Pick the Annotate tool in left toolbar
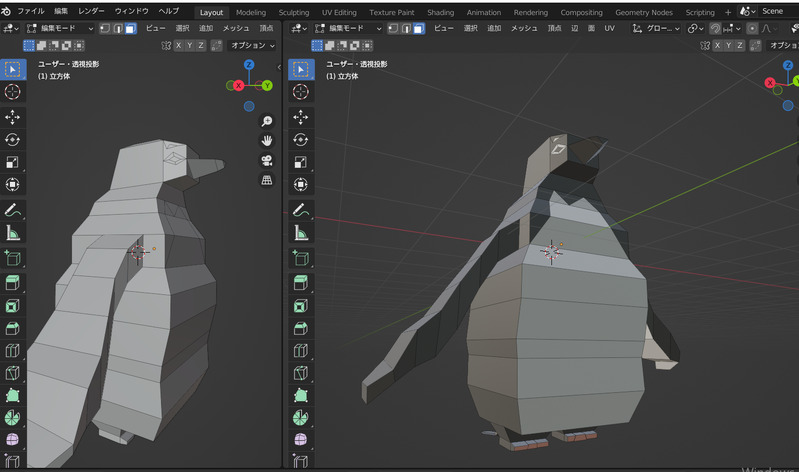 13,211
